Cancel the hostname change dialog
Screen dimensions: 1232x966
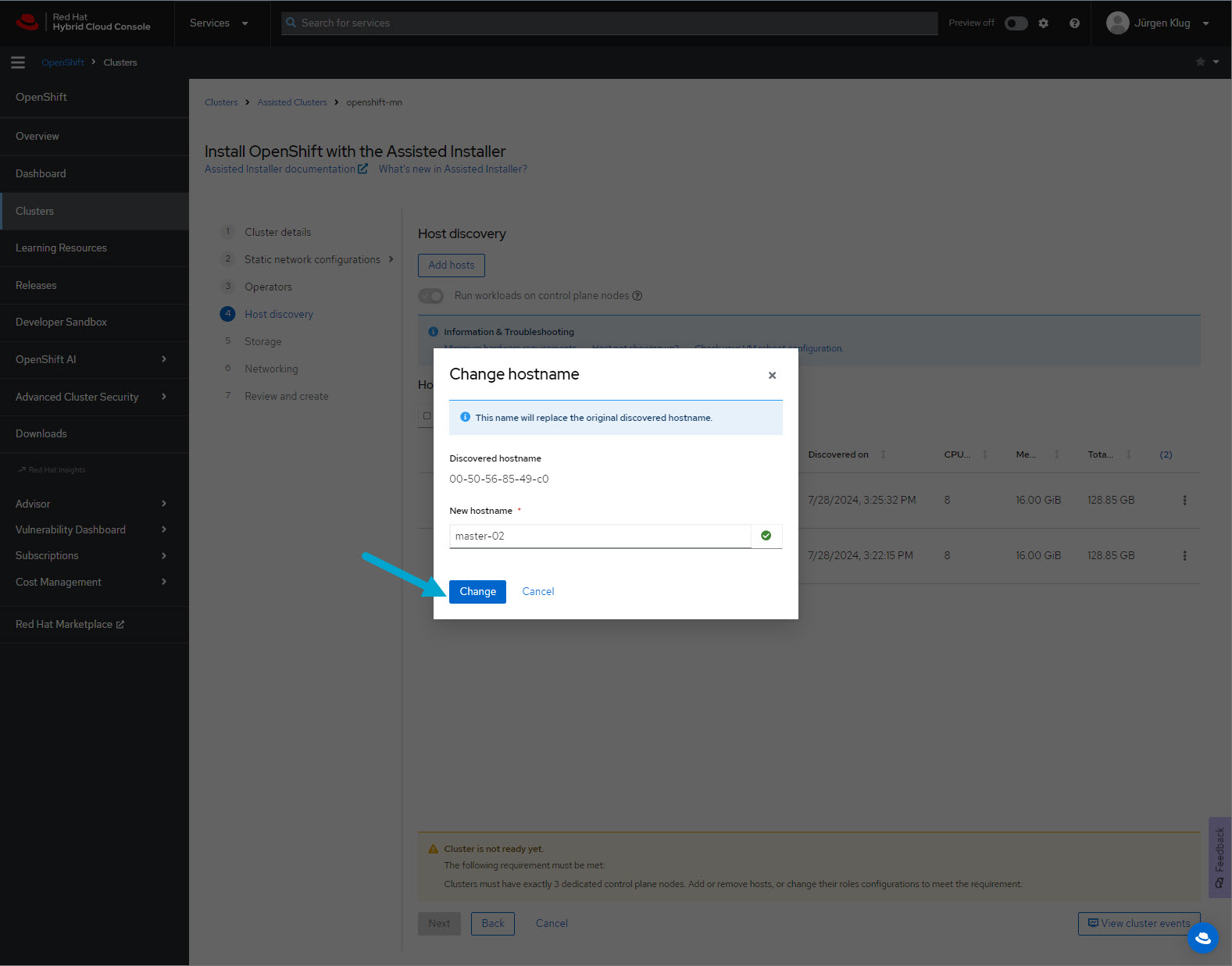coord(537,592)
